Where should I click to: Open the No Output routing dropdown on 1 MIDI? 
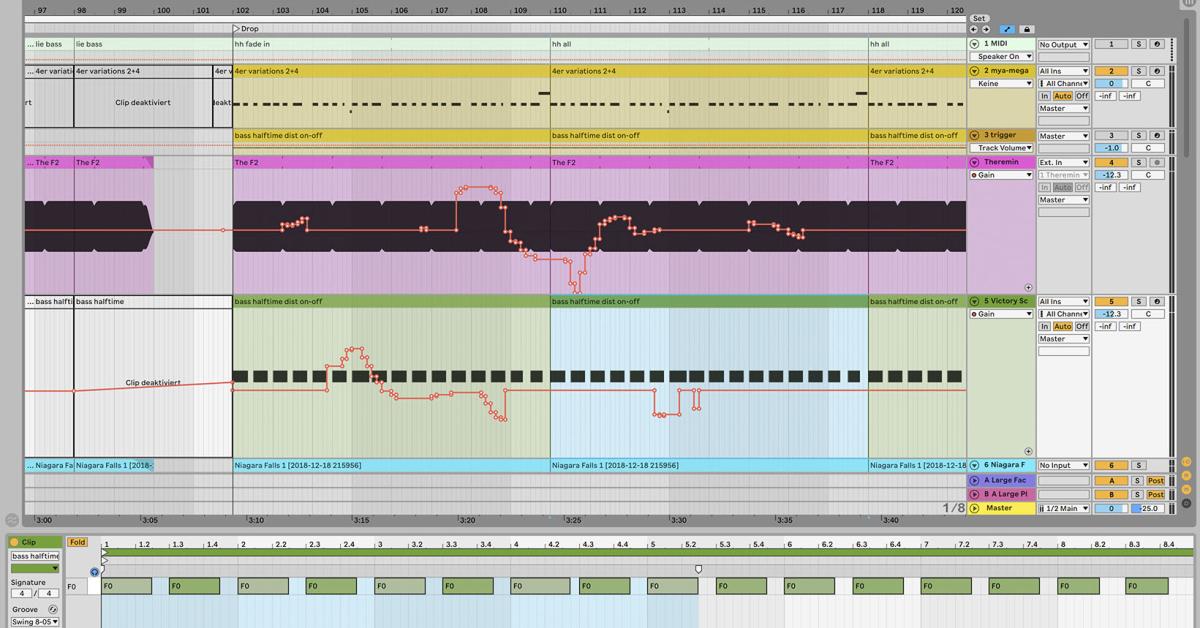pyautogui.click(x=1064, y=44)
